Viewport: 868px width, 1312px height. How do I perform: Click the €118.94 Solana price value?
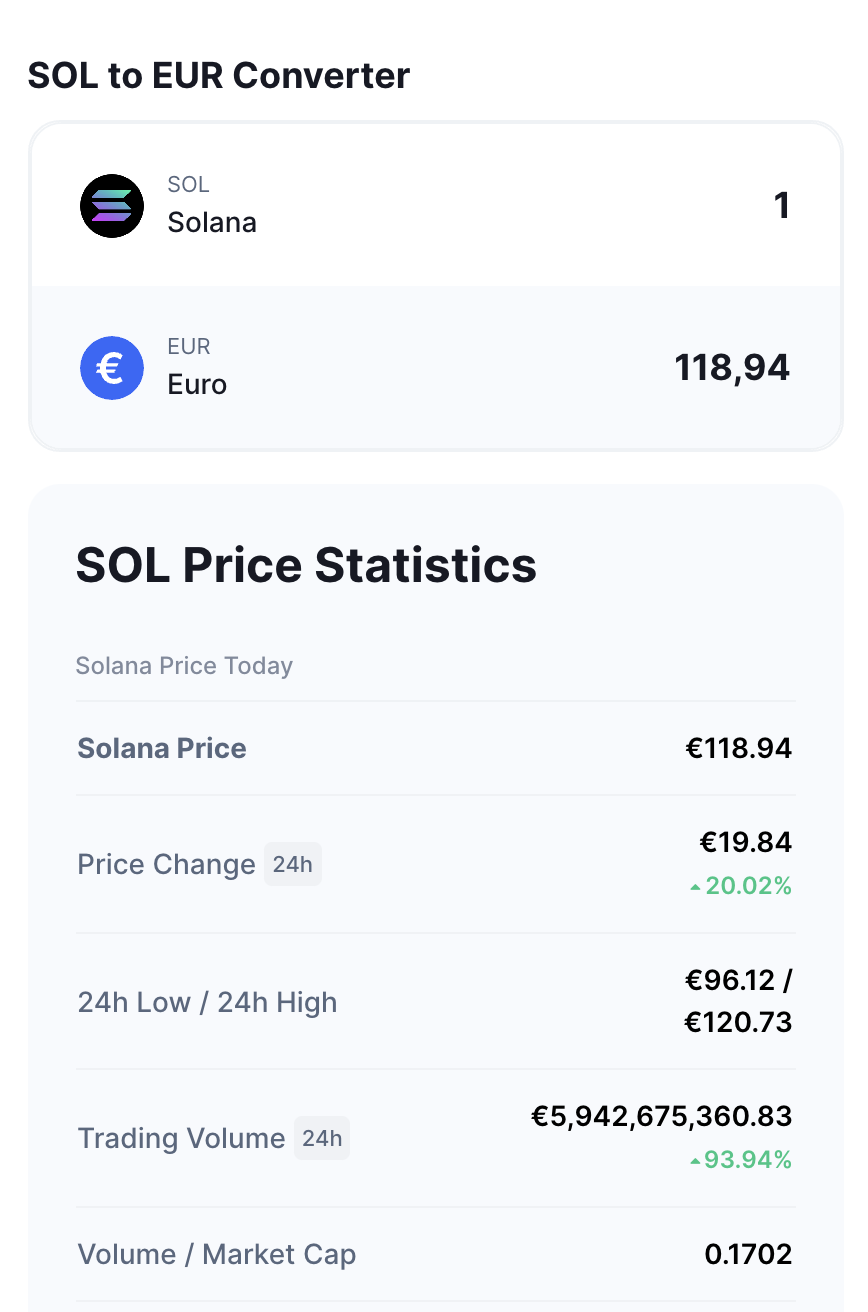point(738,748)
